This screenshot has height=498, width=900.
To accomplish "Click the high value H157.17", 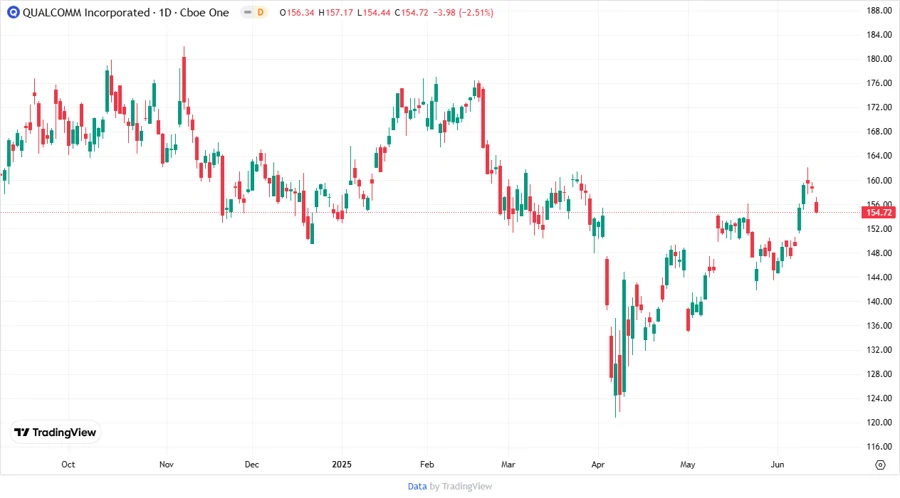I will (336, 12).
